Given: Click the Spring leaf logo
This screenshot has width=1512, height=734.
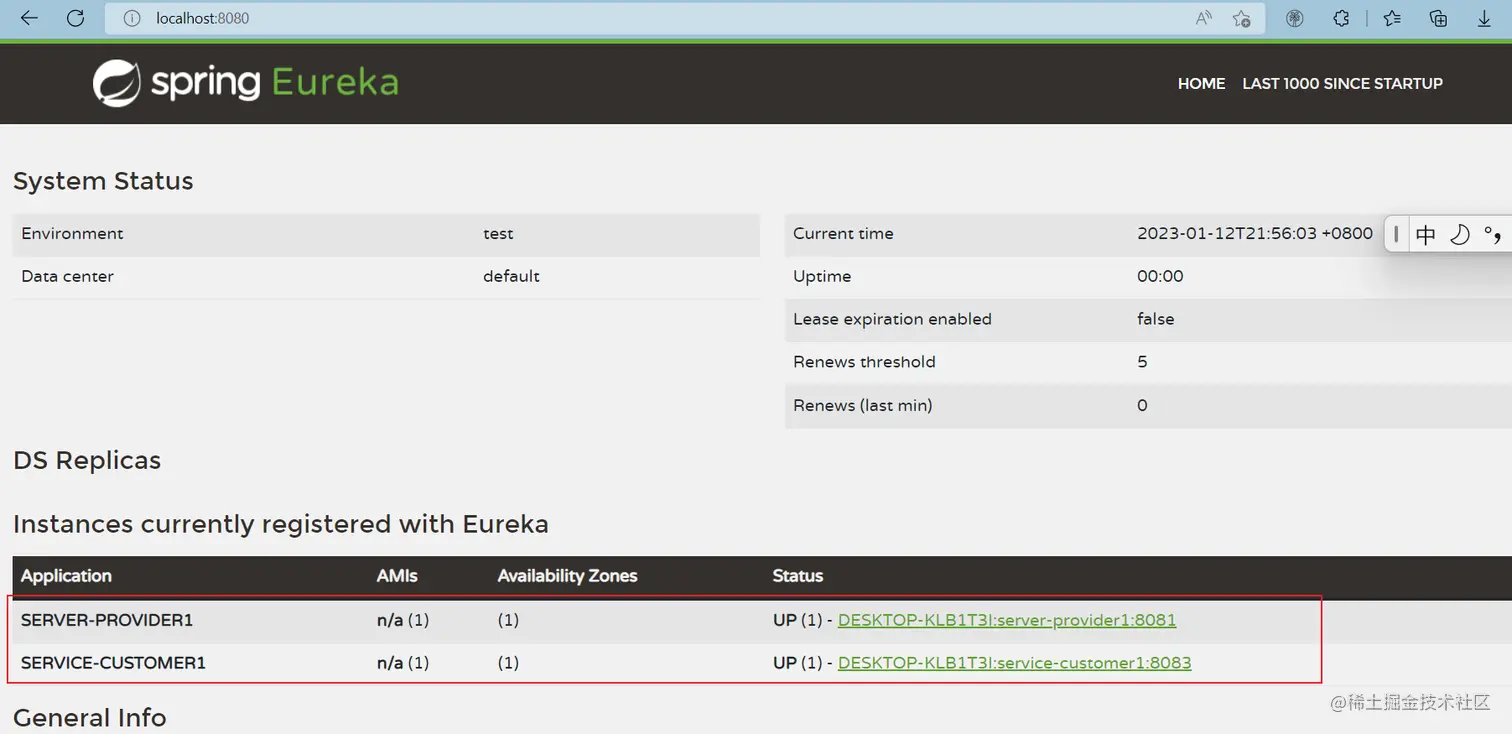Looking at the screenshot, I should click(x=117, y=83).
